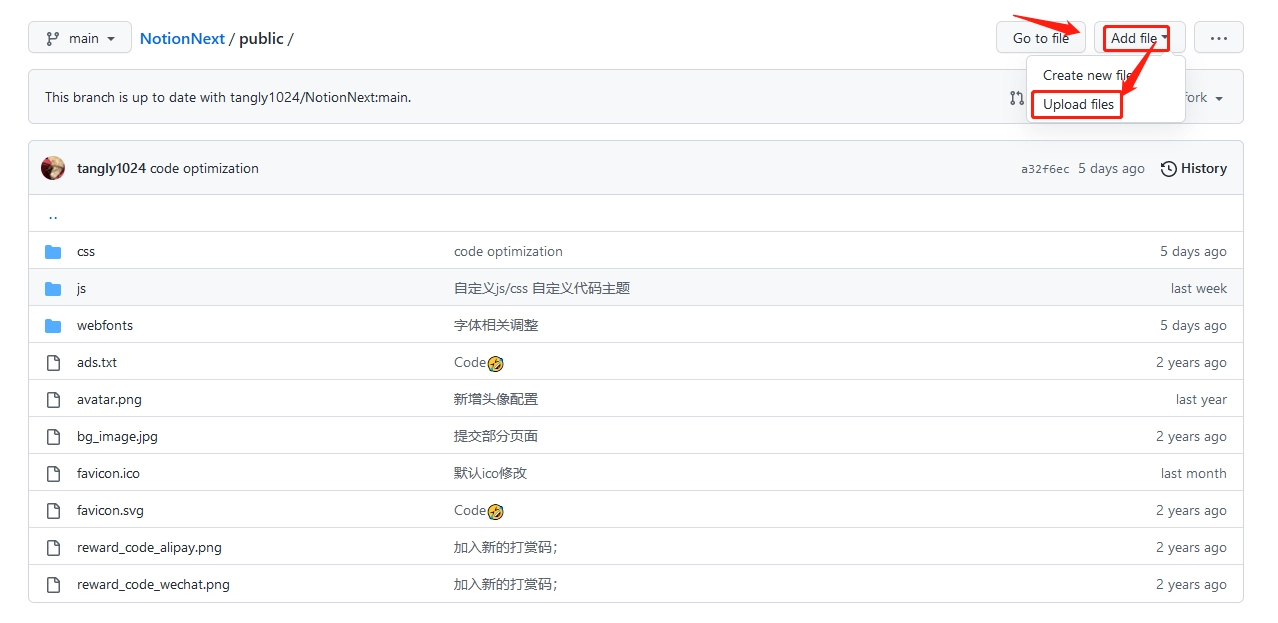Open commit message 字体相关调整
Viewport: 1278px width, 623px height.
point(496,325)
